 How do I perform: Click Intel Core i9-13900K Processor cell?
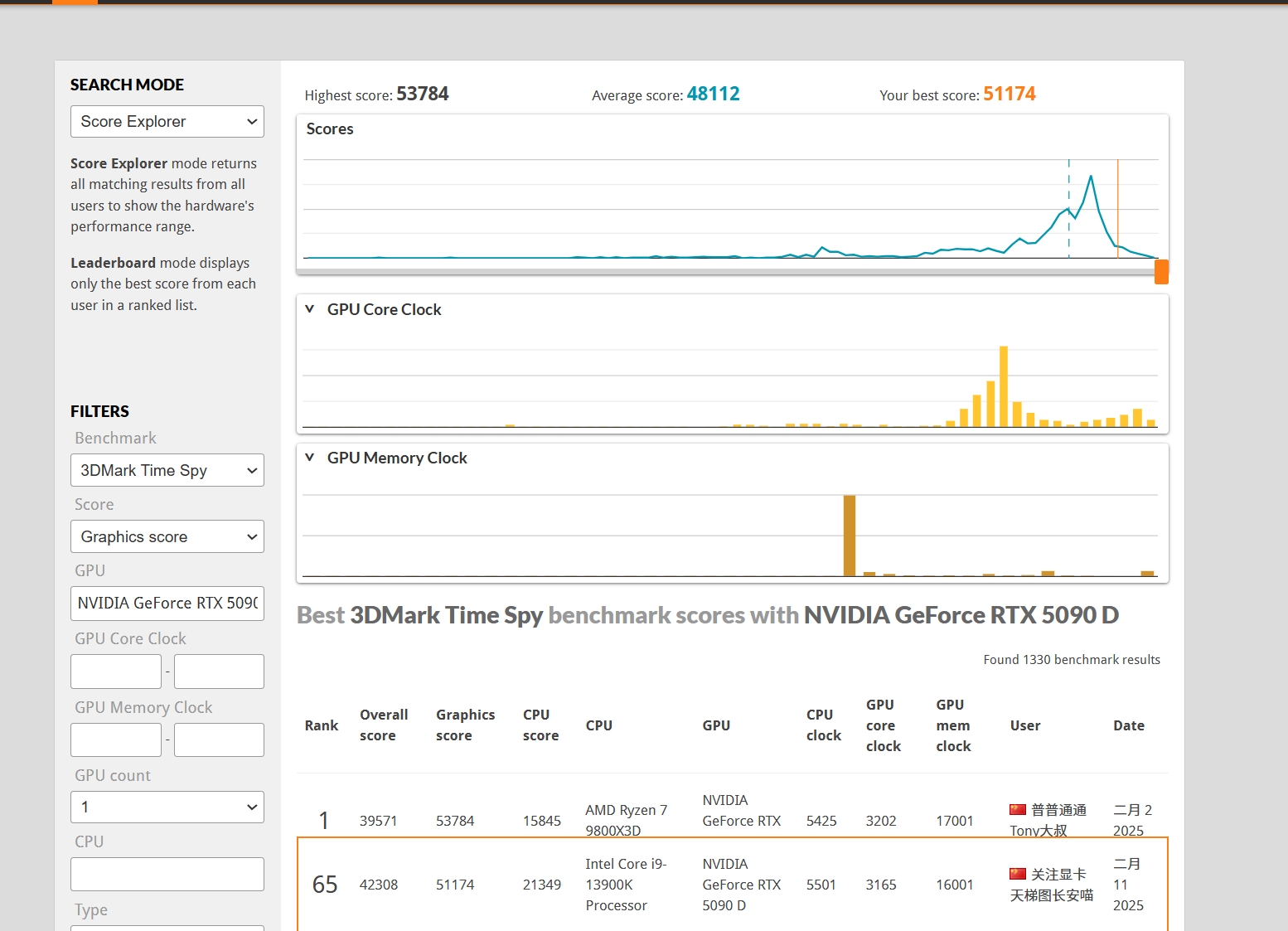point(626,885)
